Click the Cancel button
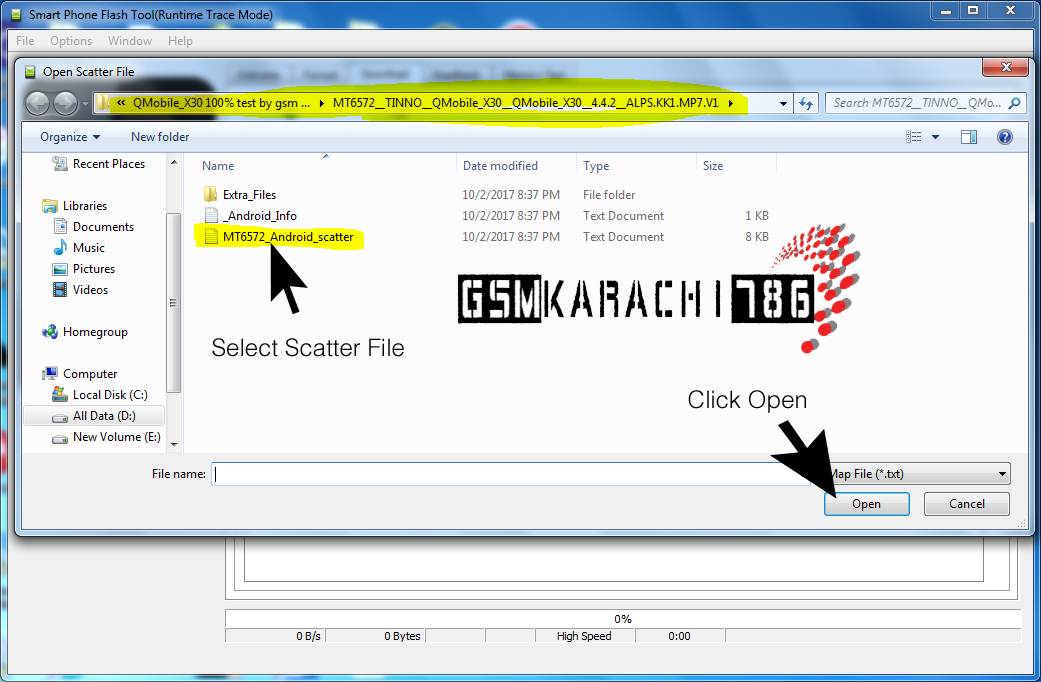The height and width of the screenshot is (682, 1041). click(x=967, y=504)
